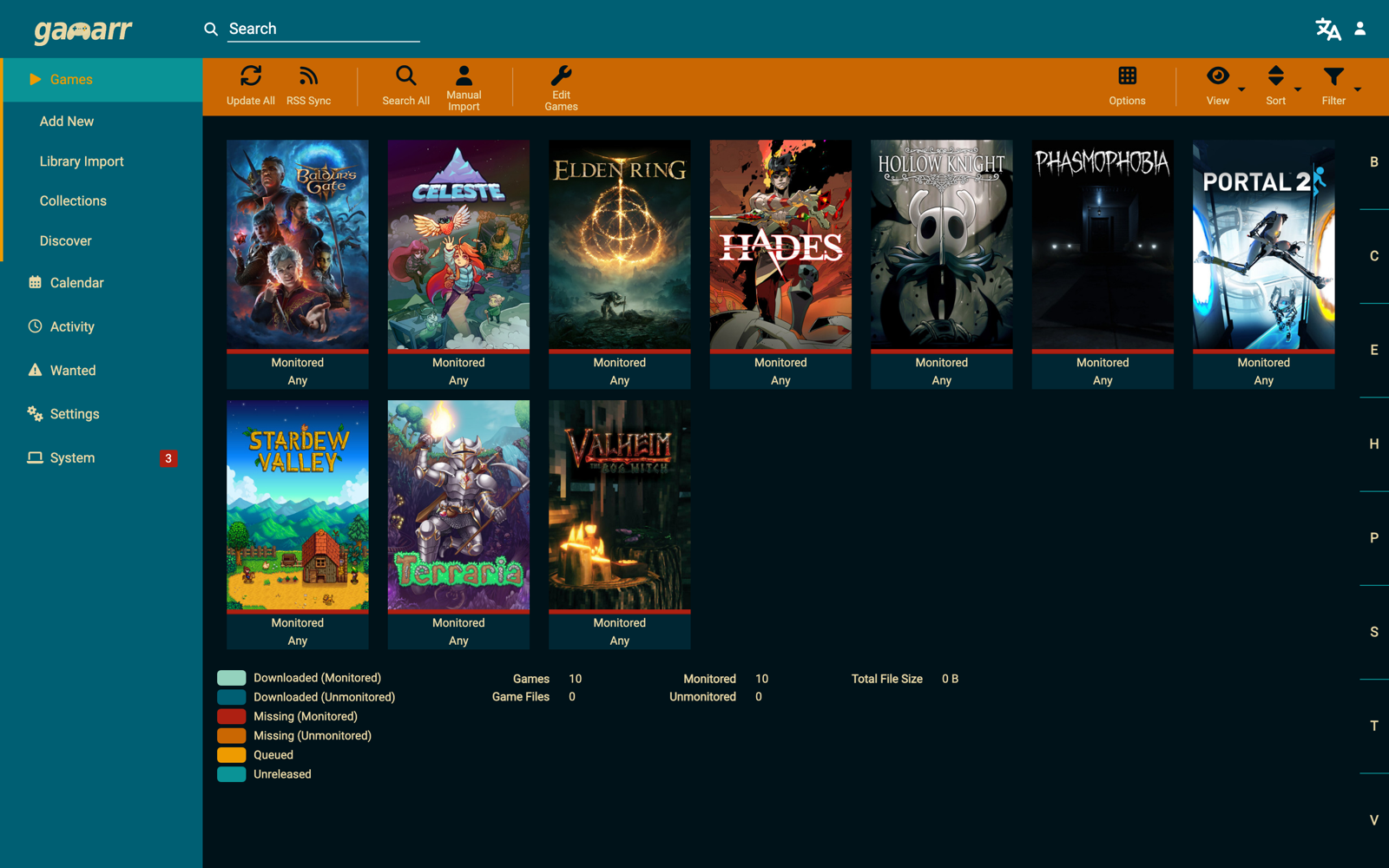Click the language translate icon
The height and width of the screenshot is (868, 1389).
[1327, 29]
